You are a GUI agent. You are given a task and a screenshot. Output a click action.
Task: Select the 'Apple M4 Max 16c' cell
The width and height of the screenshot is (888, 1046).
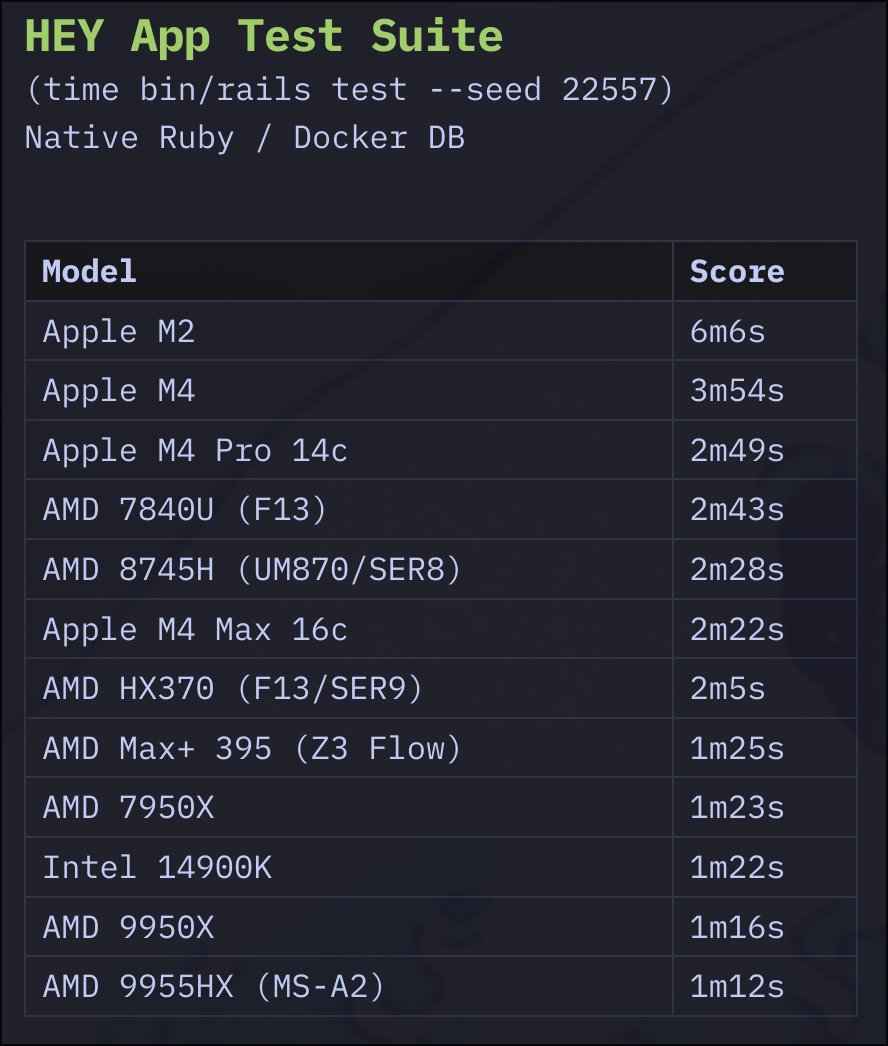pos(349,629)
